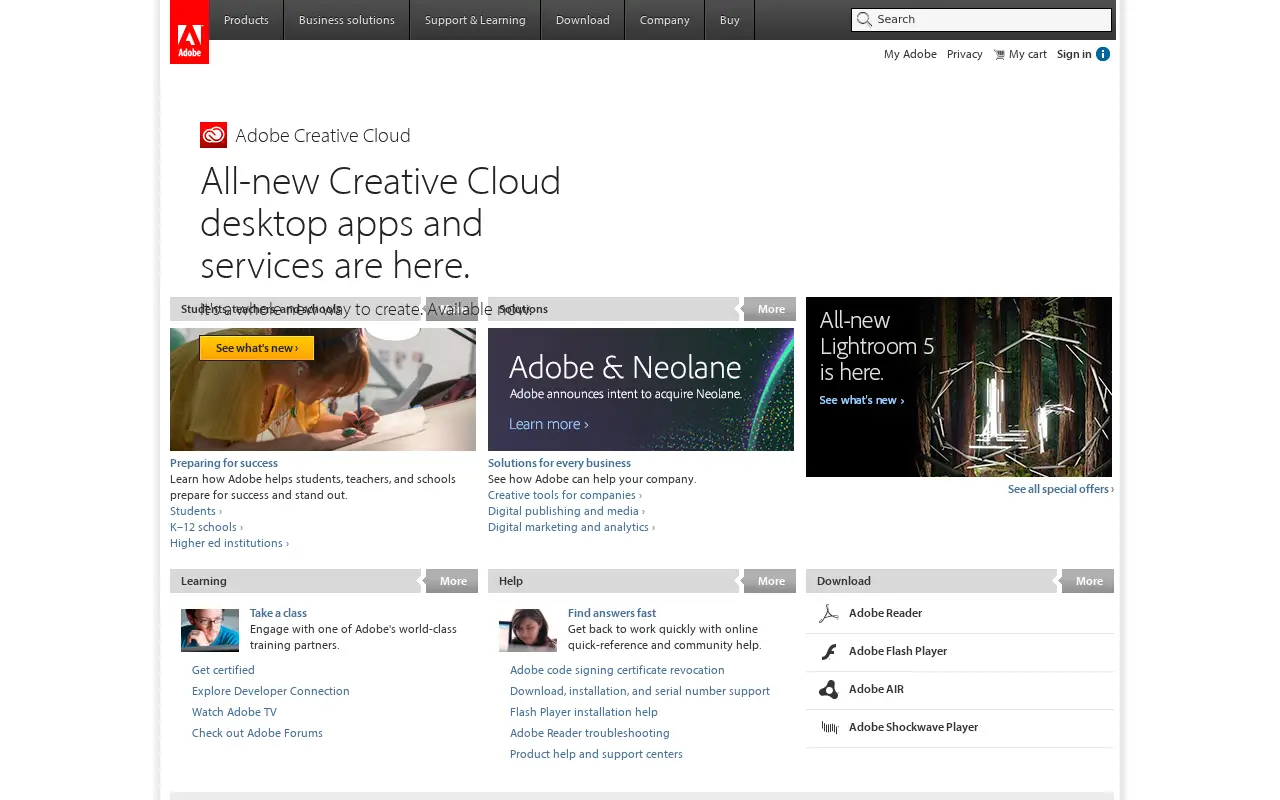
Task: Open Watch Adobe TV link
Action: click(234, 712)
